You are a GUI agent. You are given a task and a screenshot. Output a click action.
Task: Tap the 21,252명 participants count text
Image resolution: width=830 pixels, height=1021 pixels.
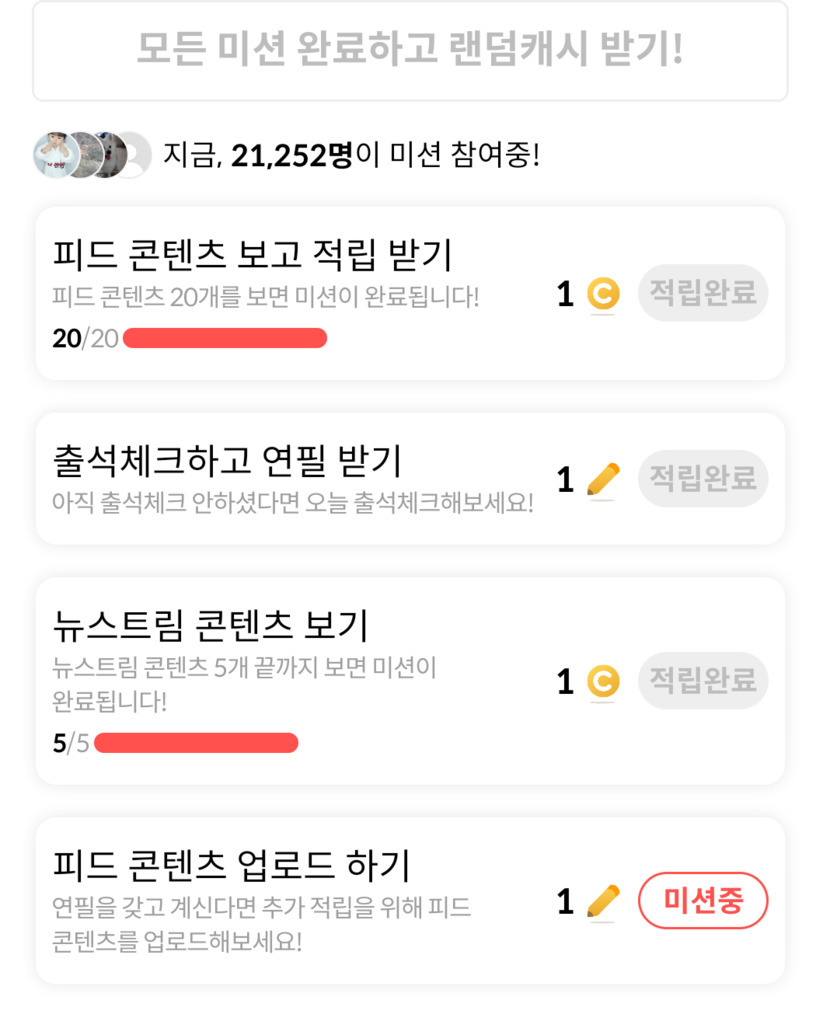[292, 156]
